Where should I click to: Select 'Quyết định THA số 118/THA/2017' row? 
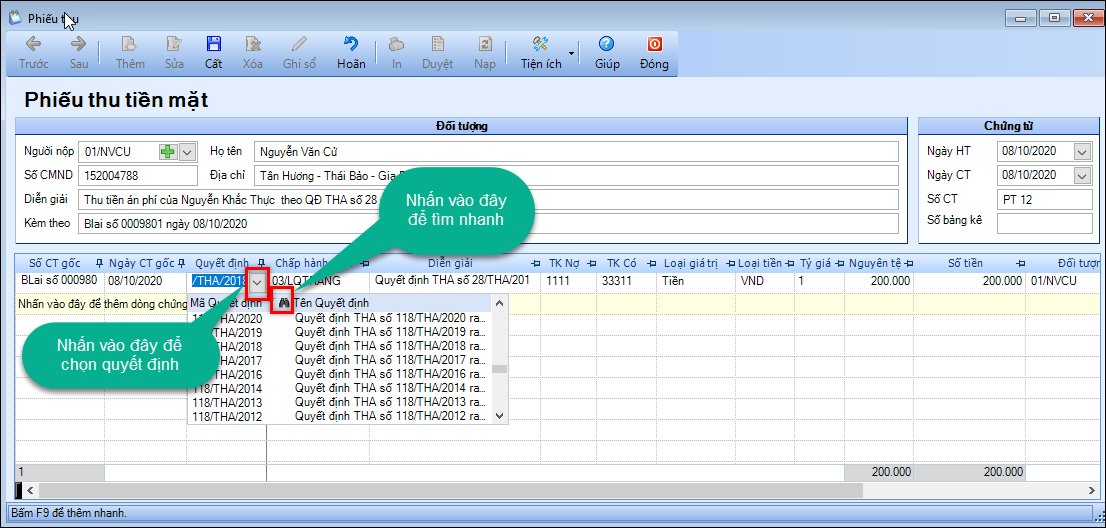click(390, 360)
